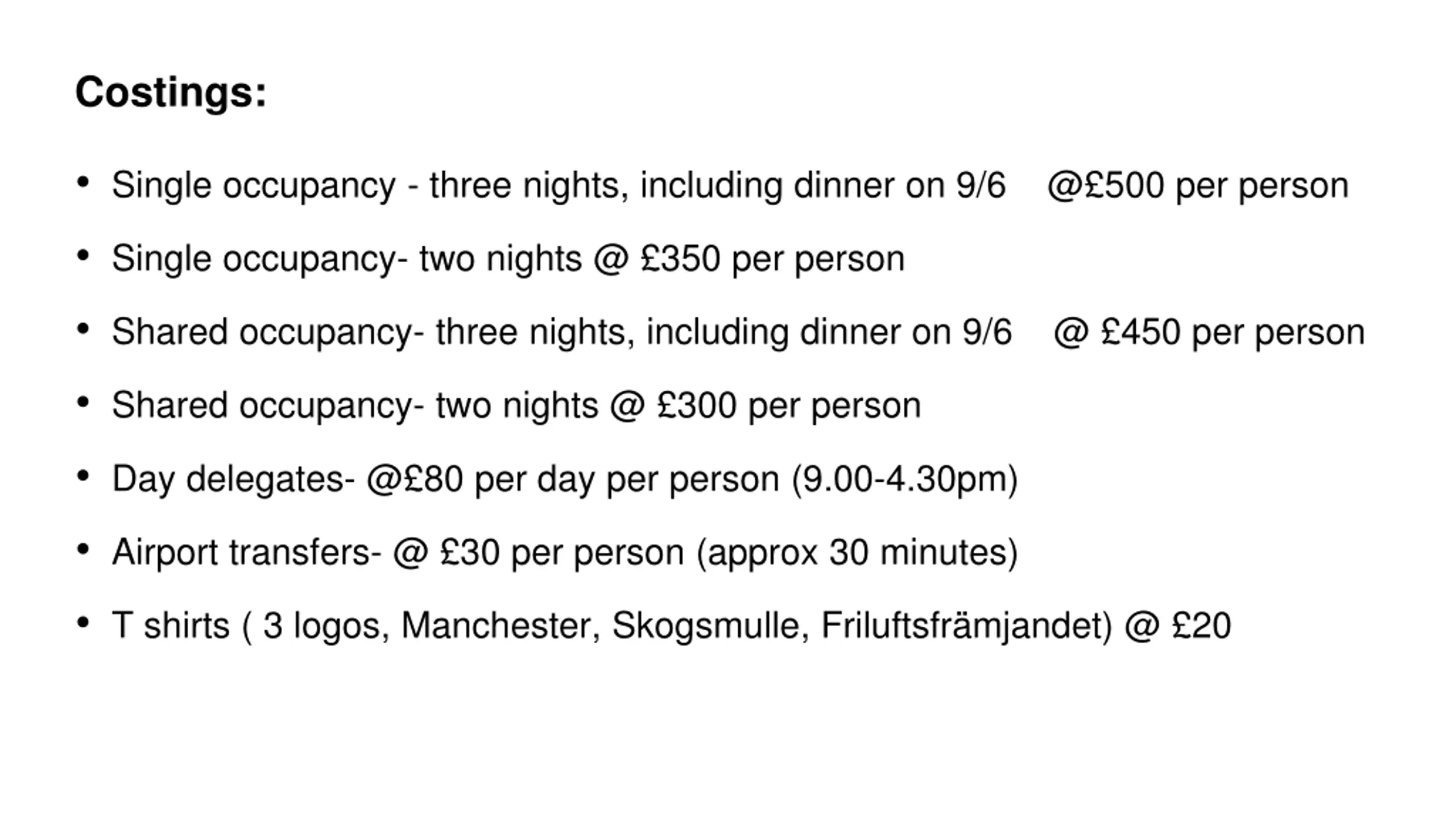Image resolution: width=1456 pixels, height=819 pixels.
Task: Click the bullet before "Day delegates" line
Action: click(x=83, y=475)
